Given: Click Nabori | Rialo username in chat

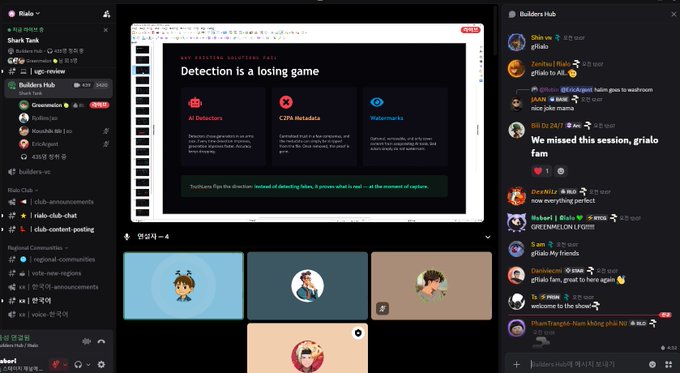Looking at the screenshot, I should (553, 218).
